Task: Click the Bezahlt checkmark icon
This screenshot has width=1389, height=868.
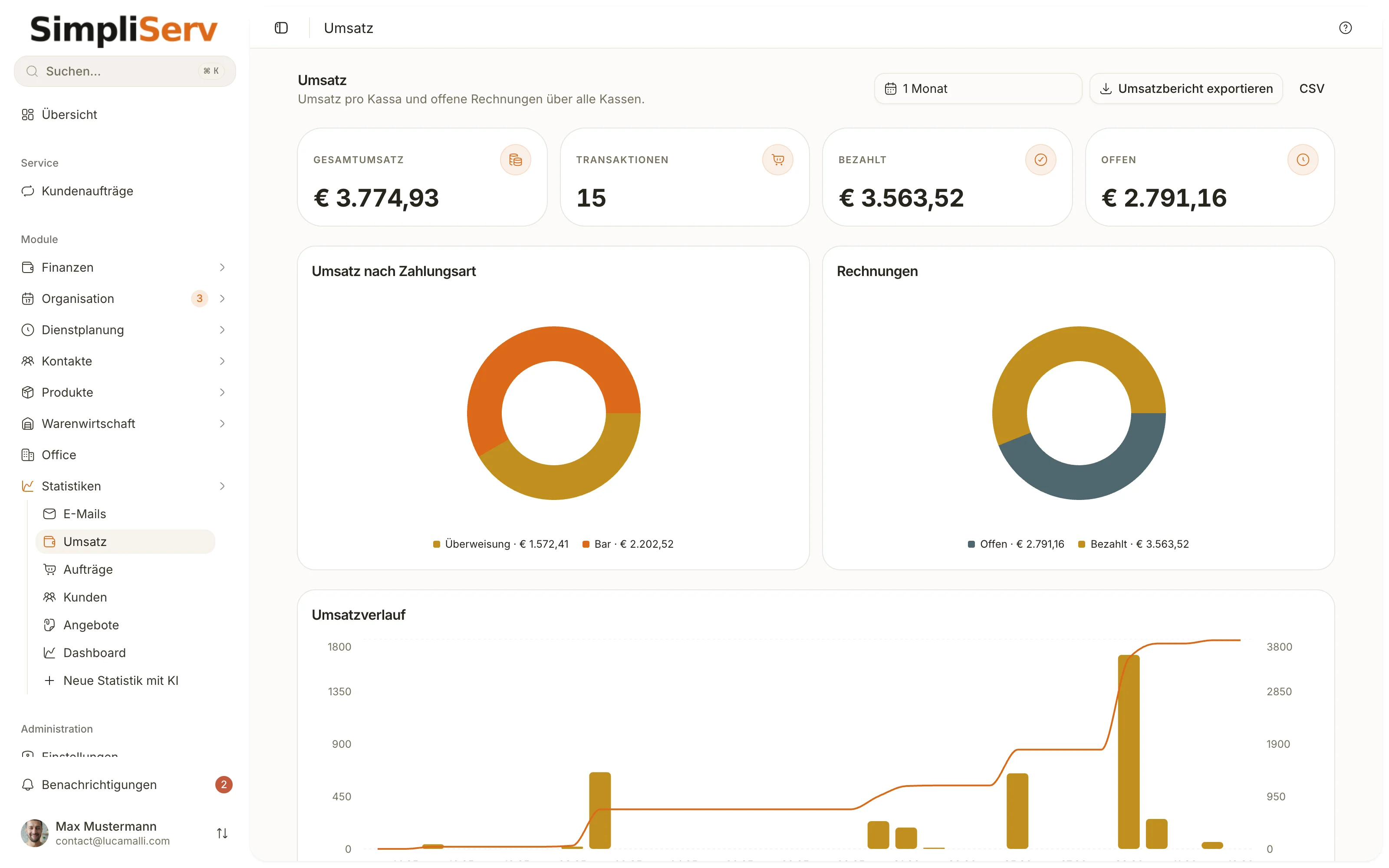Action: [1040, 160]
